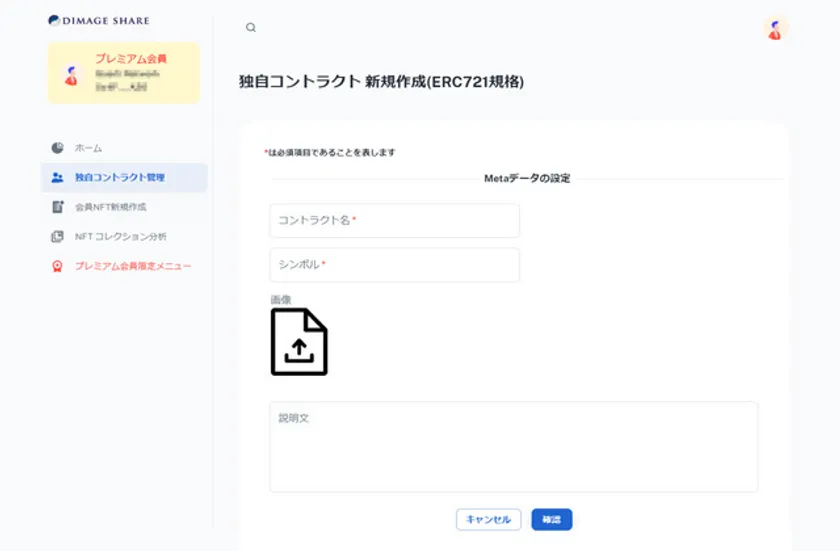Click the DIMAGE SHARE logo
The image size is (840, 551).
(99, 20)
